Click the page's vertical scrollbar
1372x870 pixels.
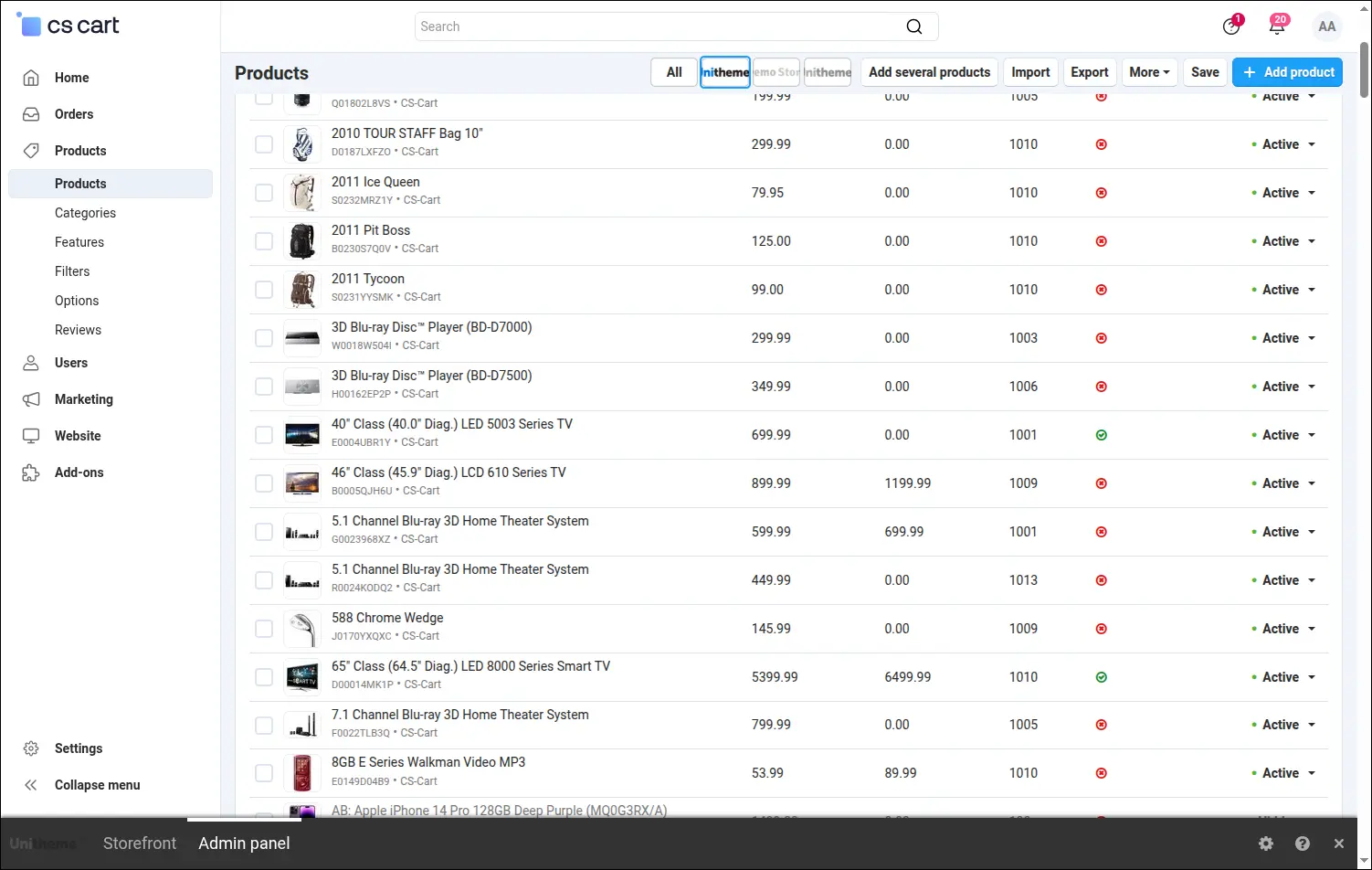[x=1364, y=69]
